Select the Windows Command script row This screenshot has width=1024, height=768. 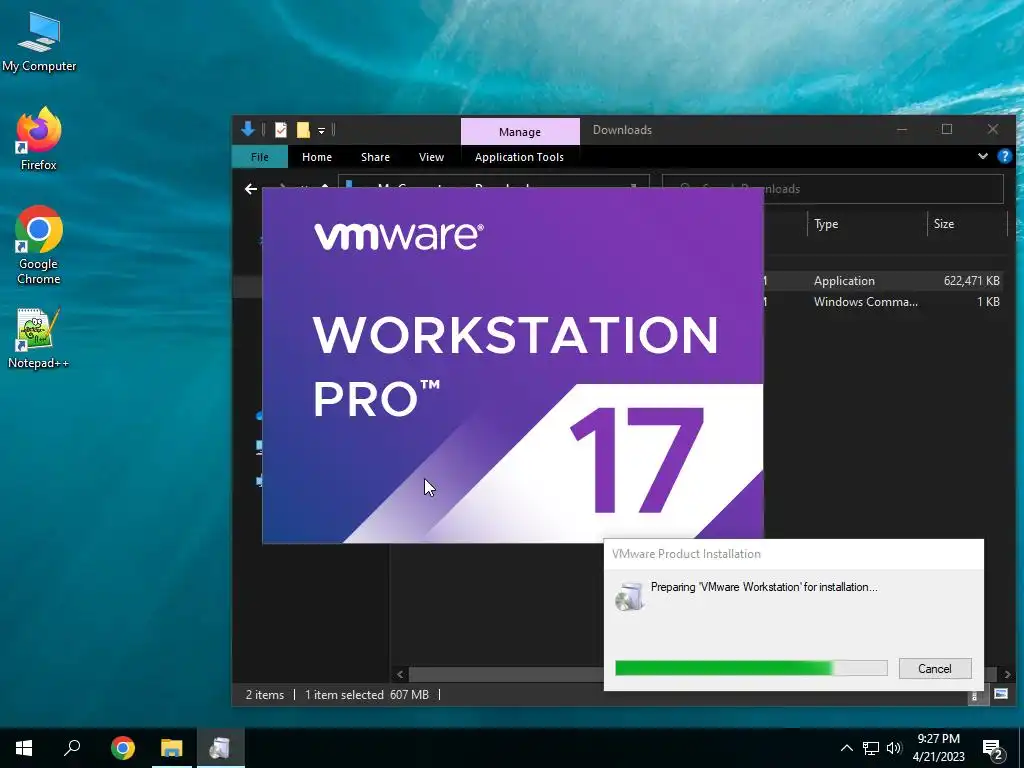885,302
